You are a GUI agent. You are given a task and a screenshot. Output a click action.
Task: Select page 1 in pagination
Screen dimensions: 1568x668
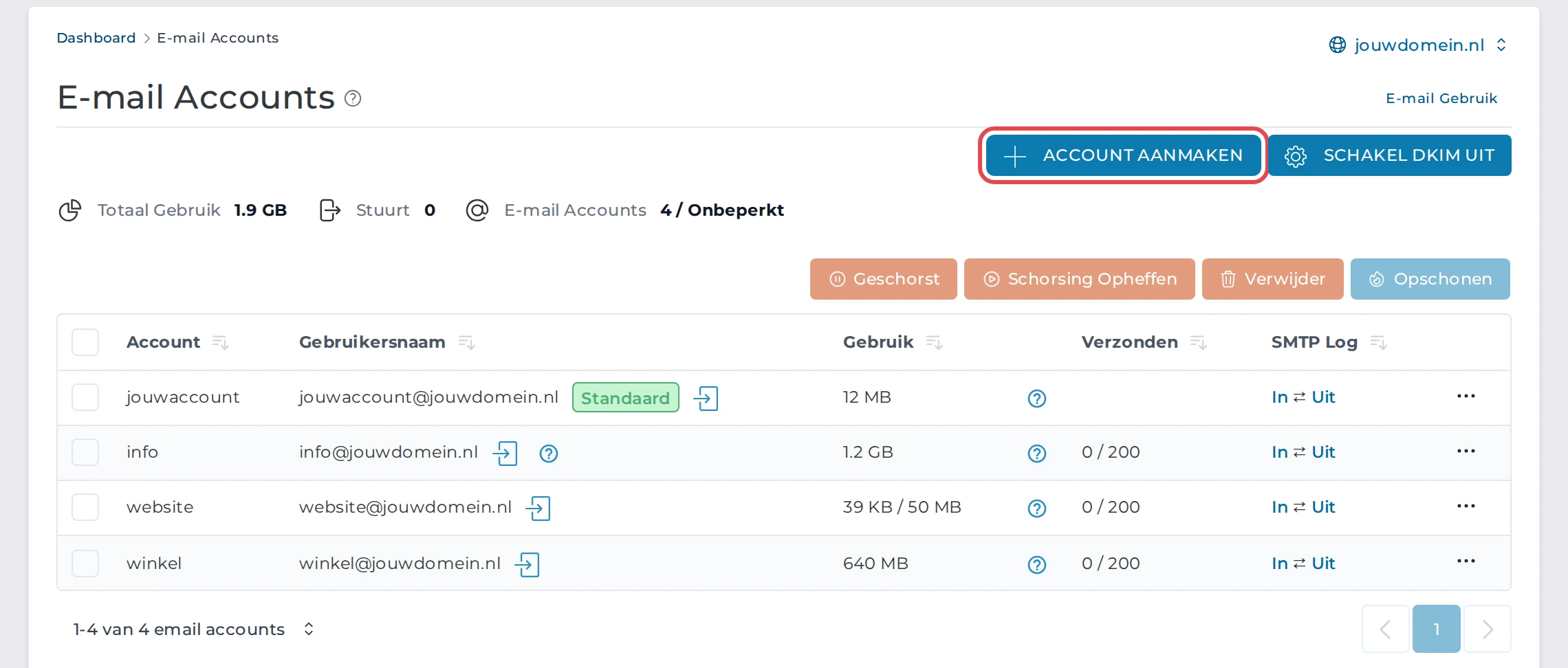[1437, 629]
